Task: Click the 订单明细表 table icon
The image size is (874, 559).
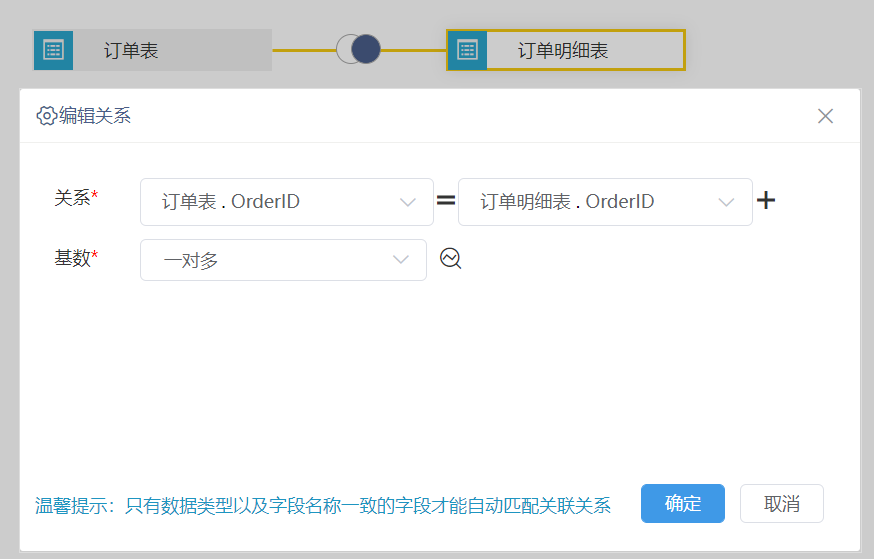Action: pyautogui.click(x=467, y=50)
